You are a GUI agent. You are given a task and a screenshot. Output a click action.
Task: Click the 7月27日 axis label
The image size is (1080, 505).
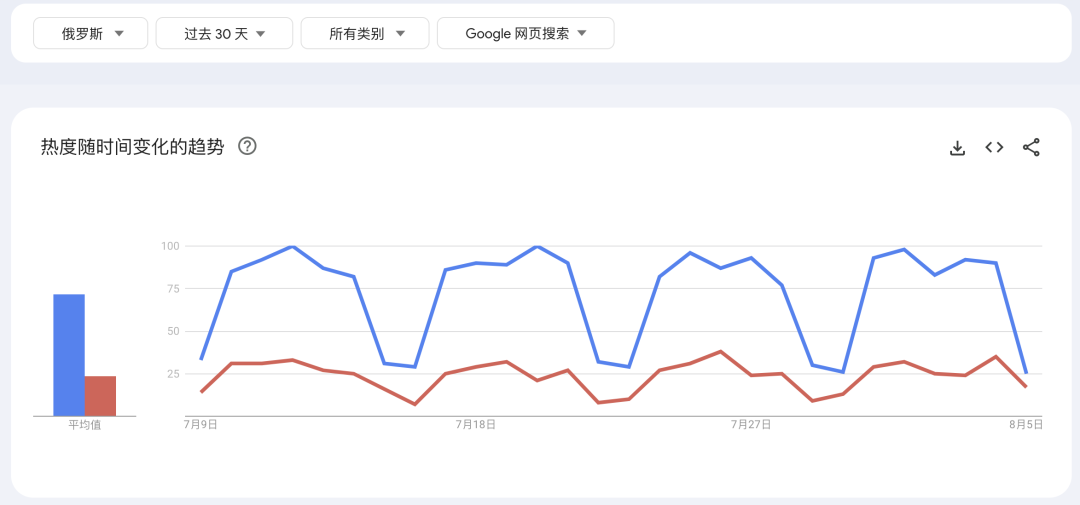[751, 424]
